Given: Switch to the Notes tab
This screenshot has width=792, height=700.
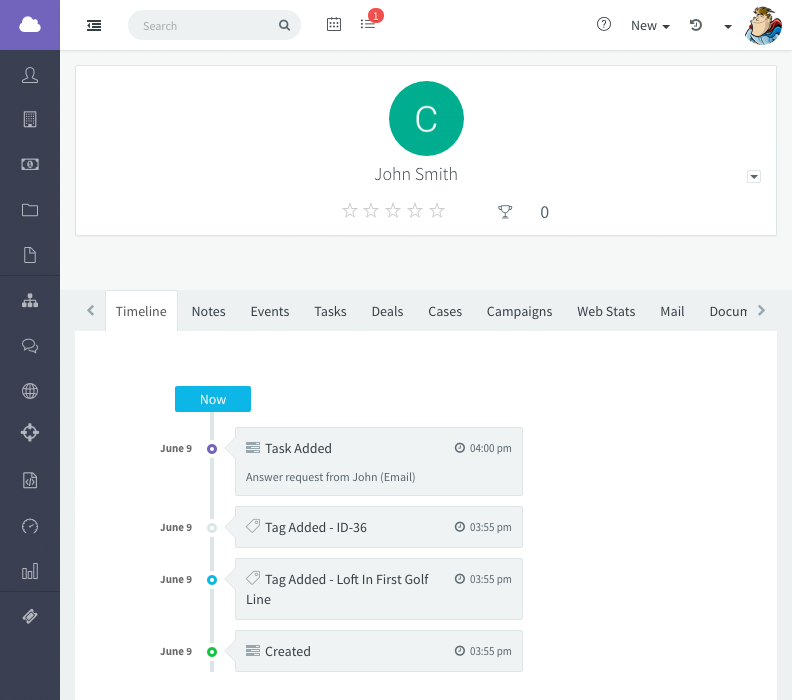Looking at the screenshot, I should click(208, 311).
